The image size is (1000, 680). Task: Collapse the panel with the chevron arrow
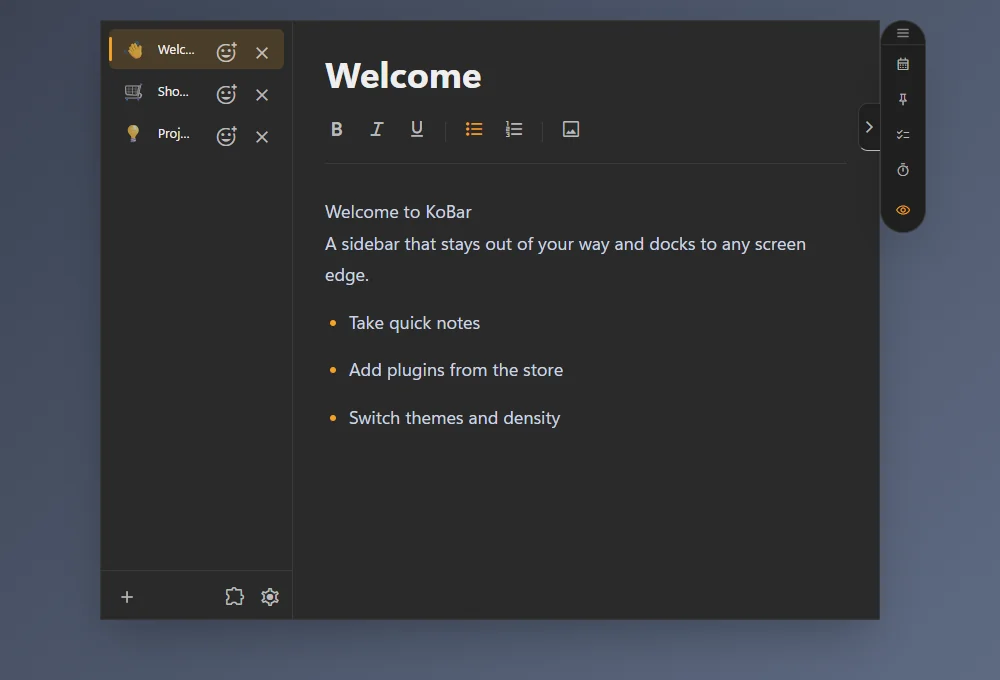[x=869, y=127]
